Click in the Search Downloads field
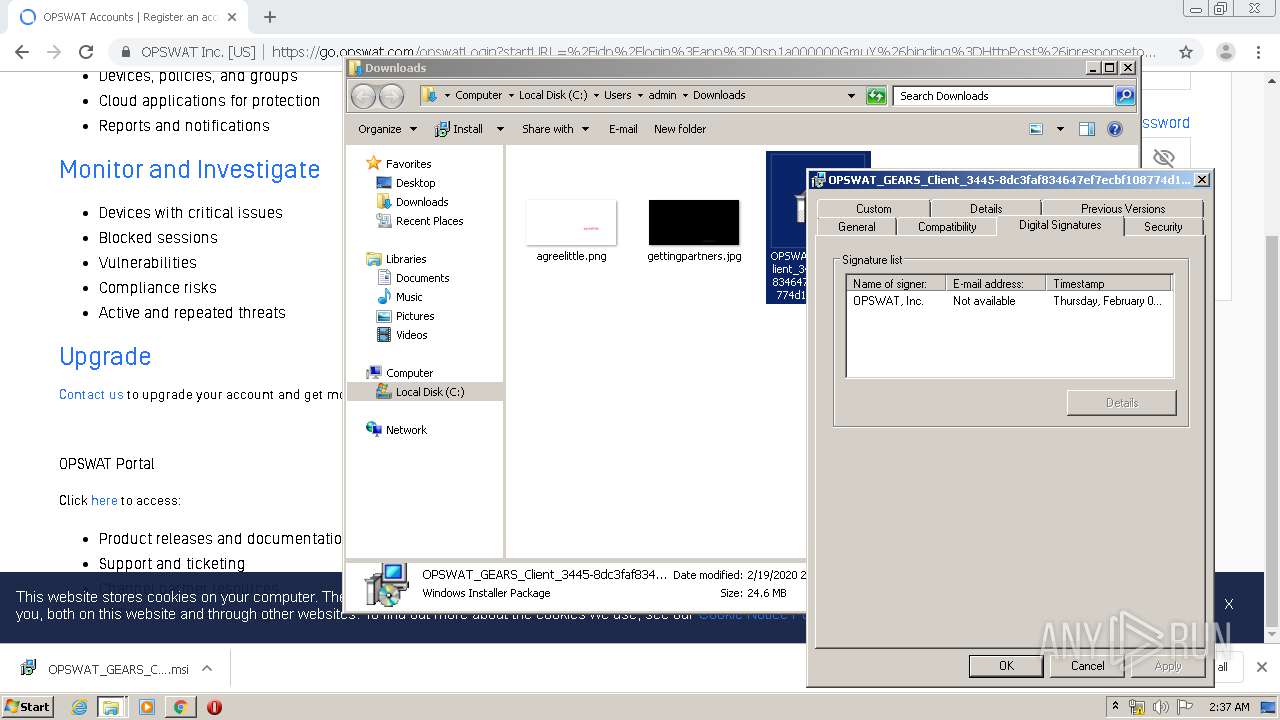Screen dimensions: 1280x720 click(1003, 96)
